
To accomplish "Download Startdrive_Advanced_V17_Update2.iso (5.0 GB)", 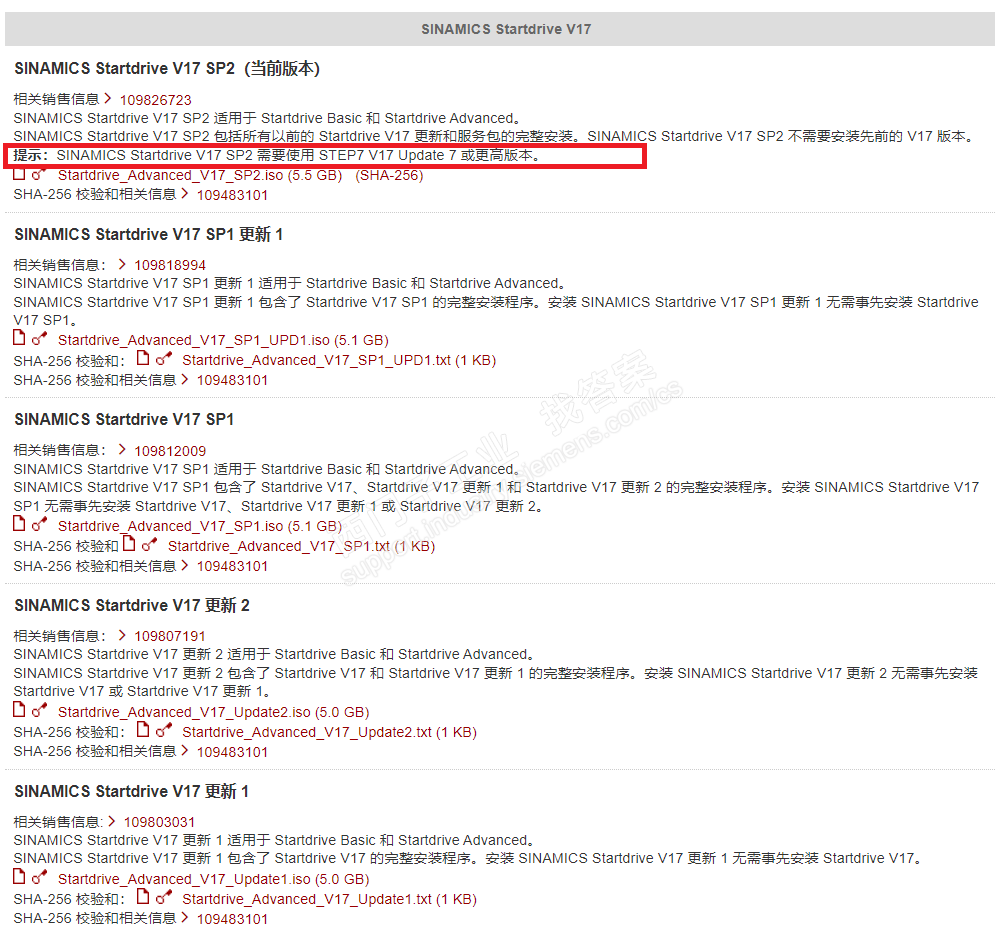I will coord(213,713).
